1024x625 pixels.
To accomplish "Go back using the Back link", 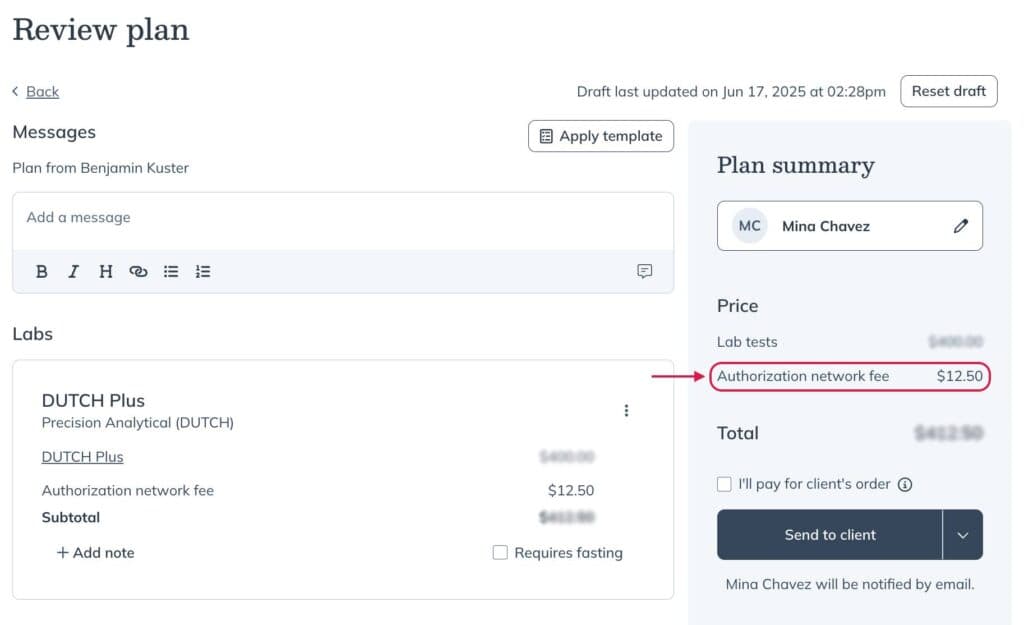I will click(42, 91).
